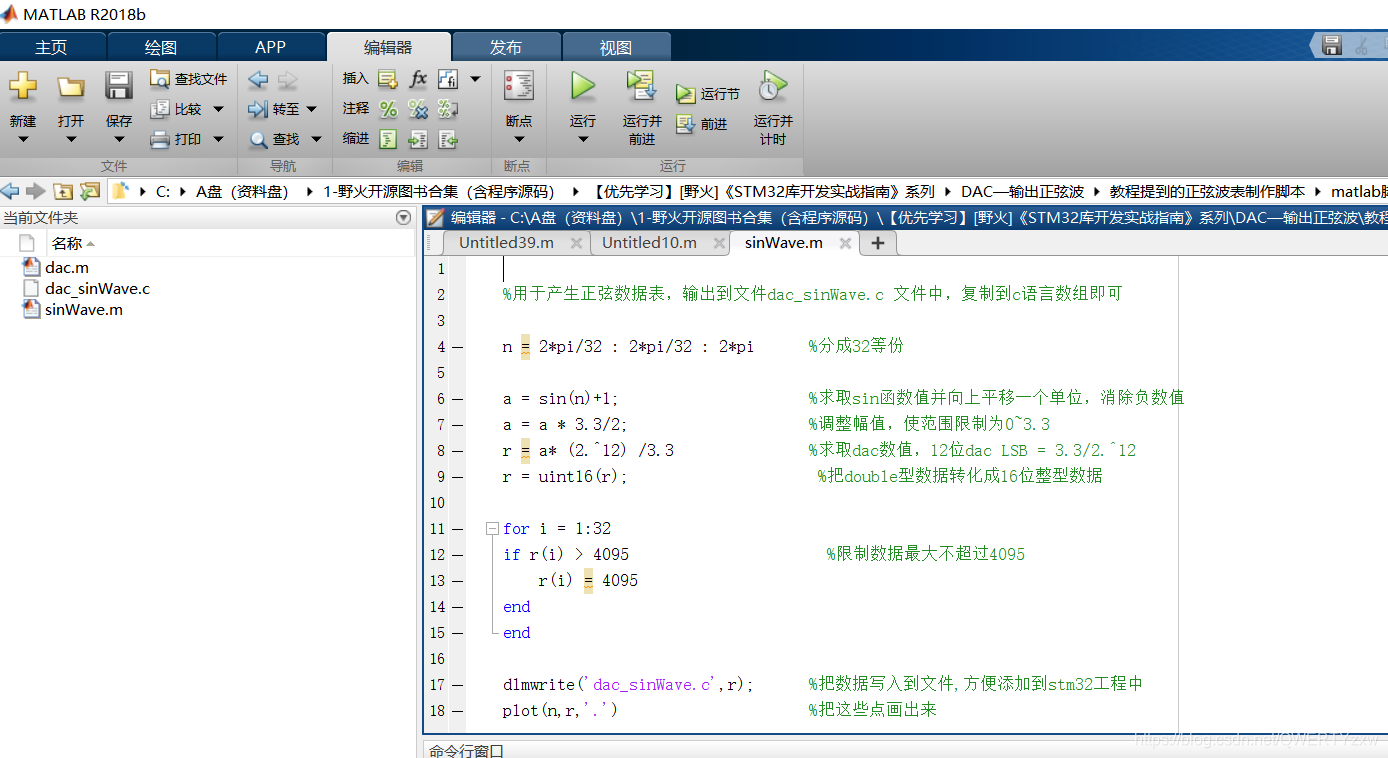The height and width of the screenshot is (758, 1388).
Task: Click the Go To (转至) tool
Action: point(274,109)
